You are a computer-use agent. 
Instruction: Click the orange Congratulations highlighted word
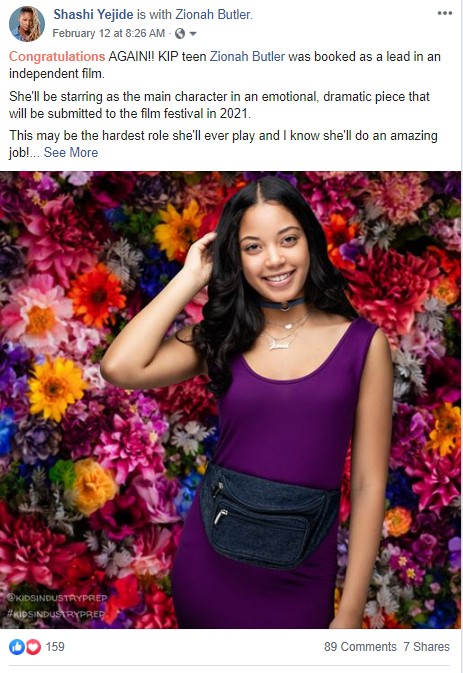point(57,57)
